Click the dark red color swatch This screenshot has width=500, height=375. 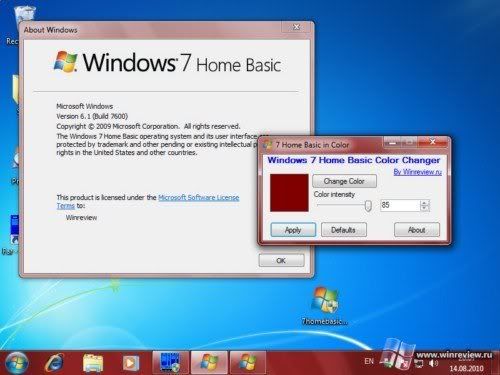coord(289,193)
